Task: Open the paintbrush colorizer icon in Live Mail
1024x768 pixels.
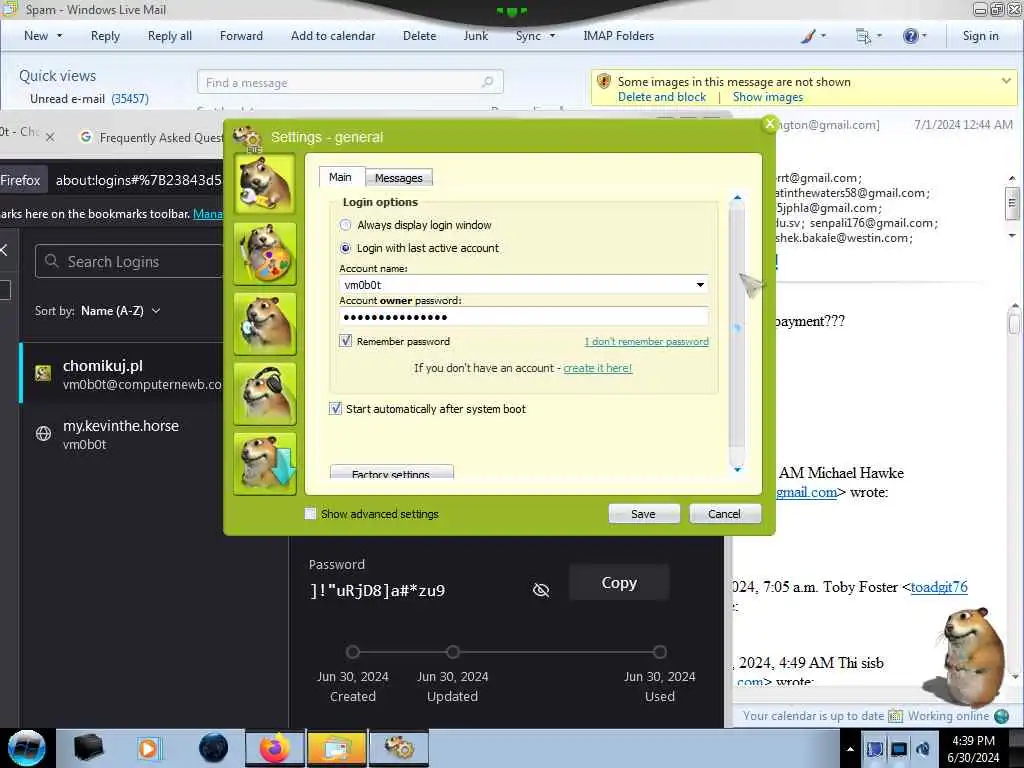Action: tap(808, 36)
